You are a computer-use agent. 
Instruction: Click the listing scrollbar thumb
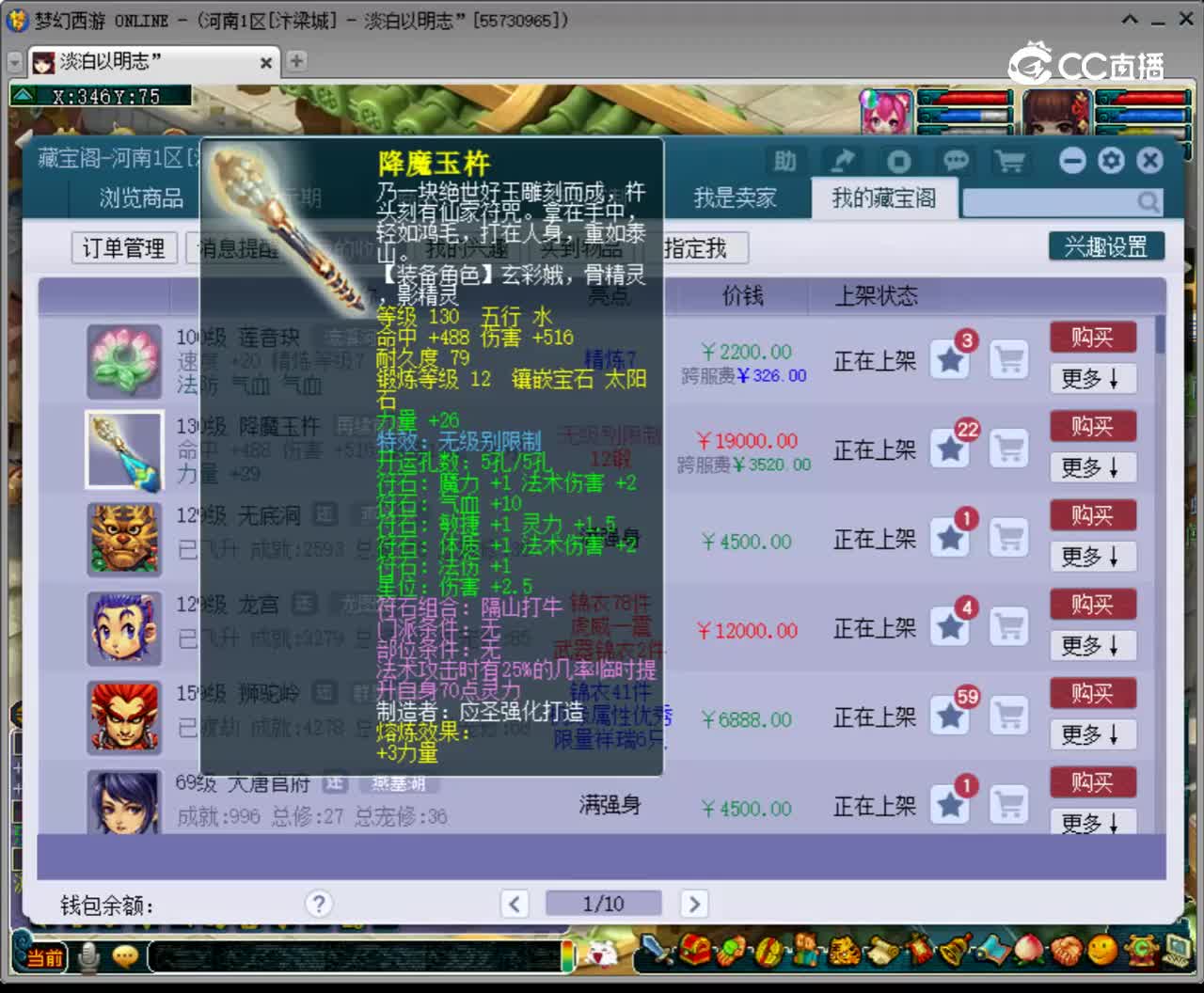click(x=1161, y=334)
